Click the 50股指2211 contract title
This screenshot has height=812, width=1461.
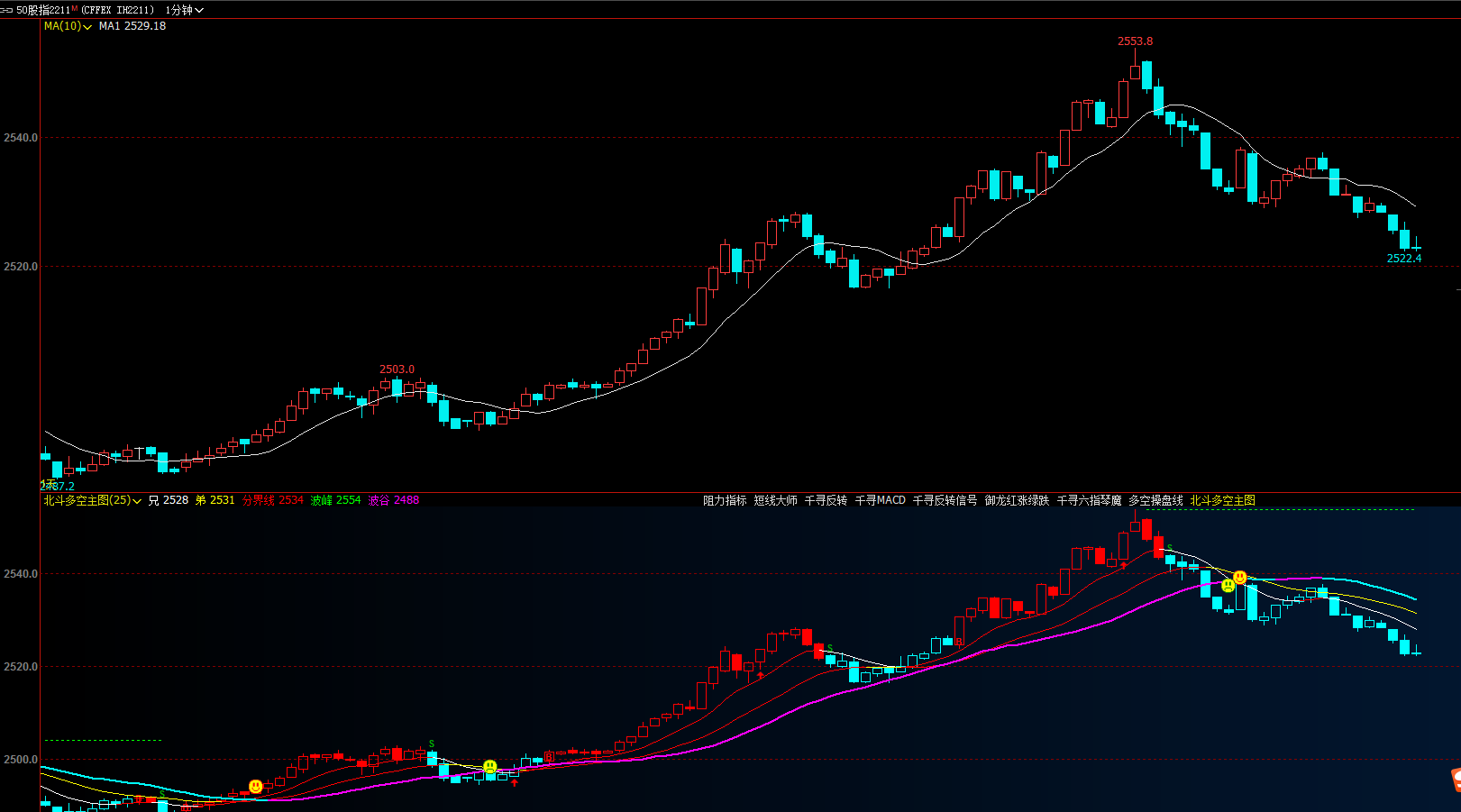[42, 10]
